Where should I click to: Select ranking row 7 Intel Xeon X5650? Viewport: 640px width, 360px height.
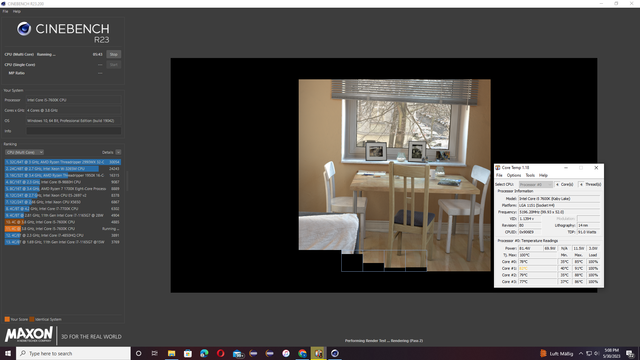click(x=62, y=202)
